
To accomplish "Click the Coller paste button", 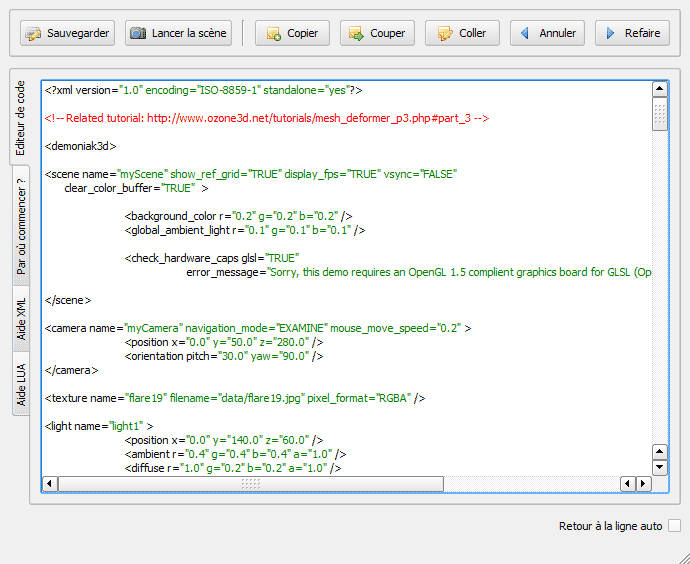I will (x=462, y=33).
